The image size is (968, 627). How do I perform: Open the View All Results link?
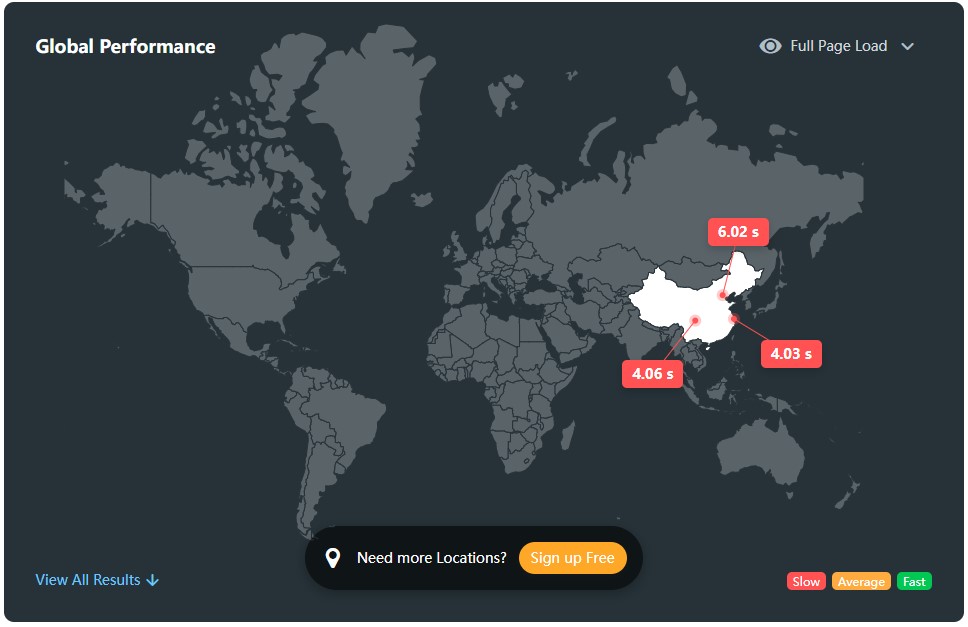[97, 580]
